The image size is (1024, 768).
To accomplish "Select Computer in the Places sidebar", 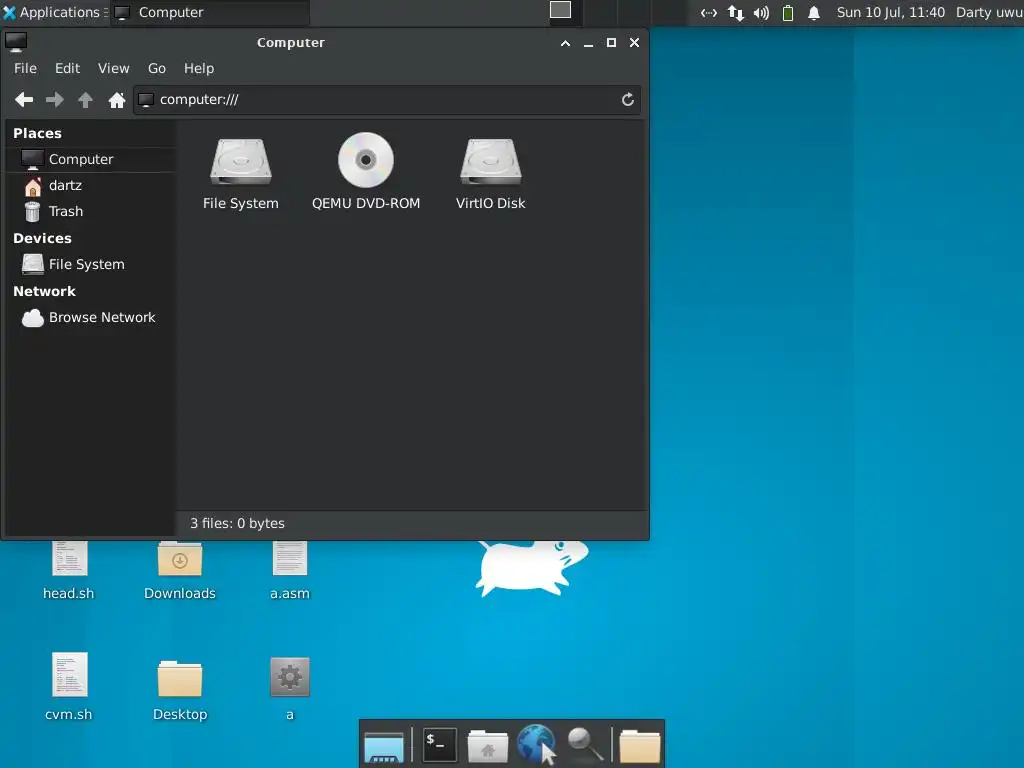I will click(x=90, y=159).
